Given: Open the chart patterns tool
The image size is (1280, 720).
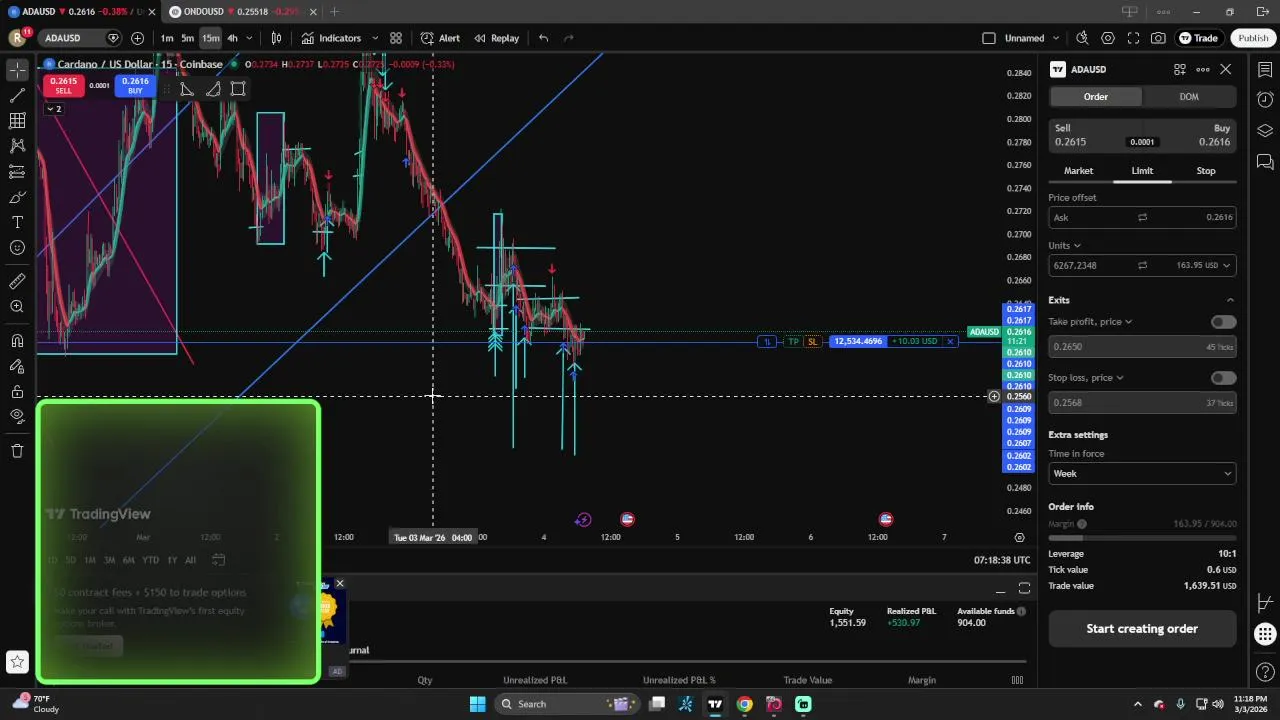Looking at the screenshot, I should tap(17, 146).
